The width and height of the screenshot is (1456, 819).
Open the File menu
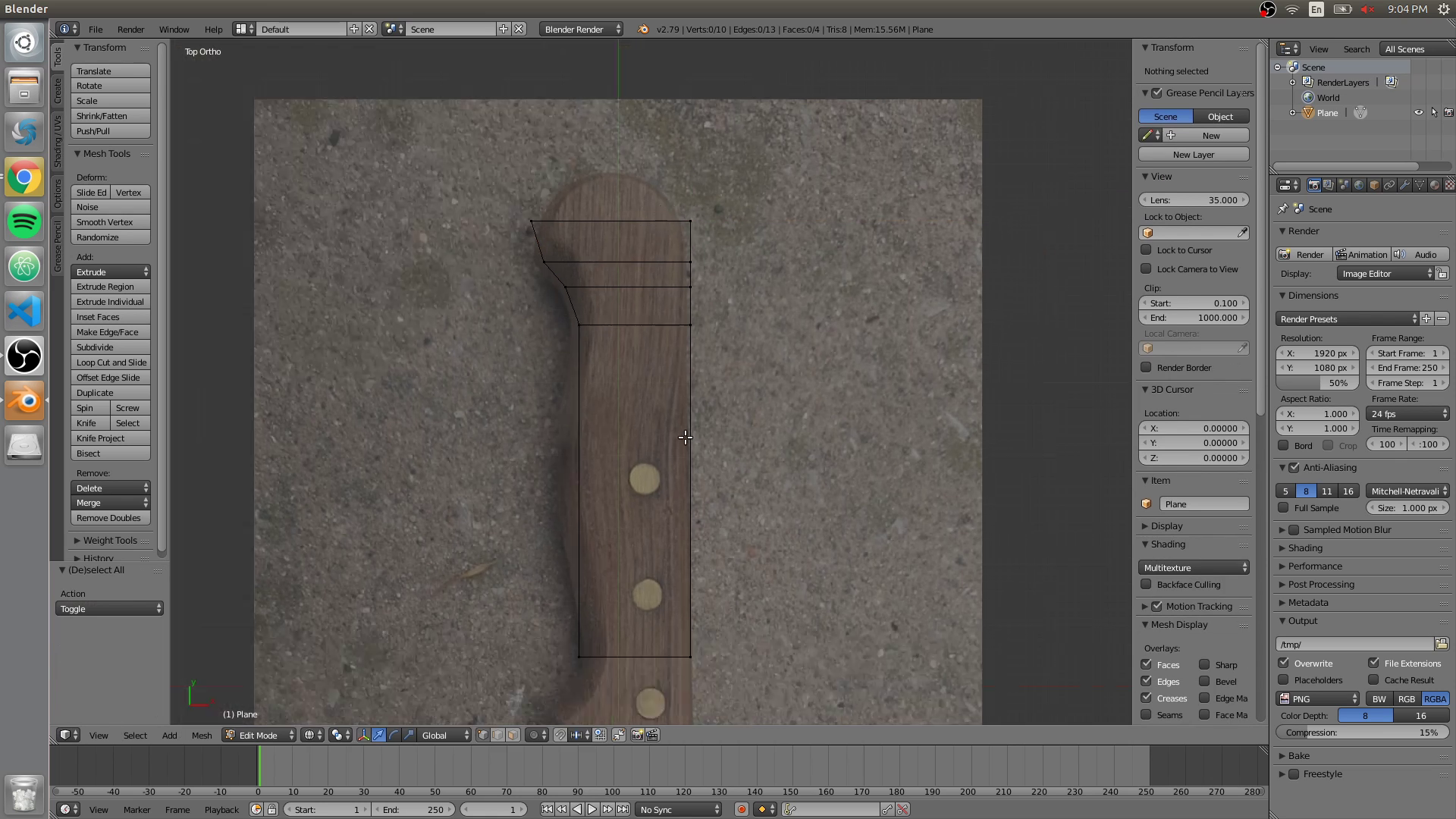click(x=96, y=29)
